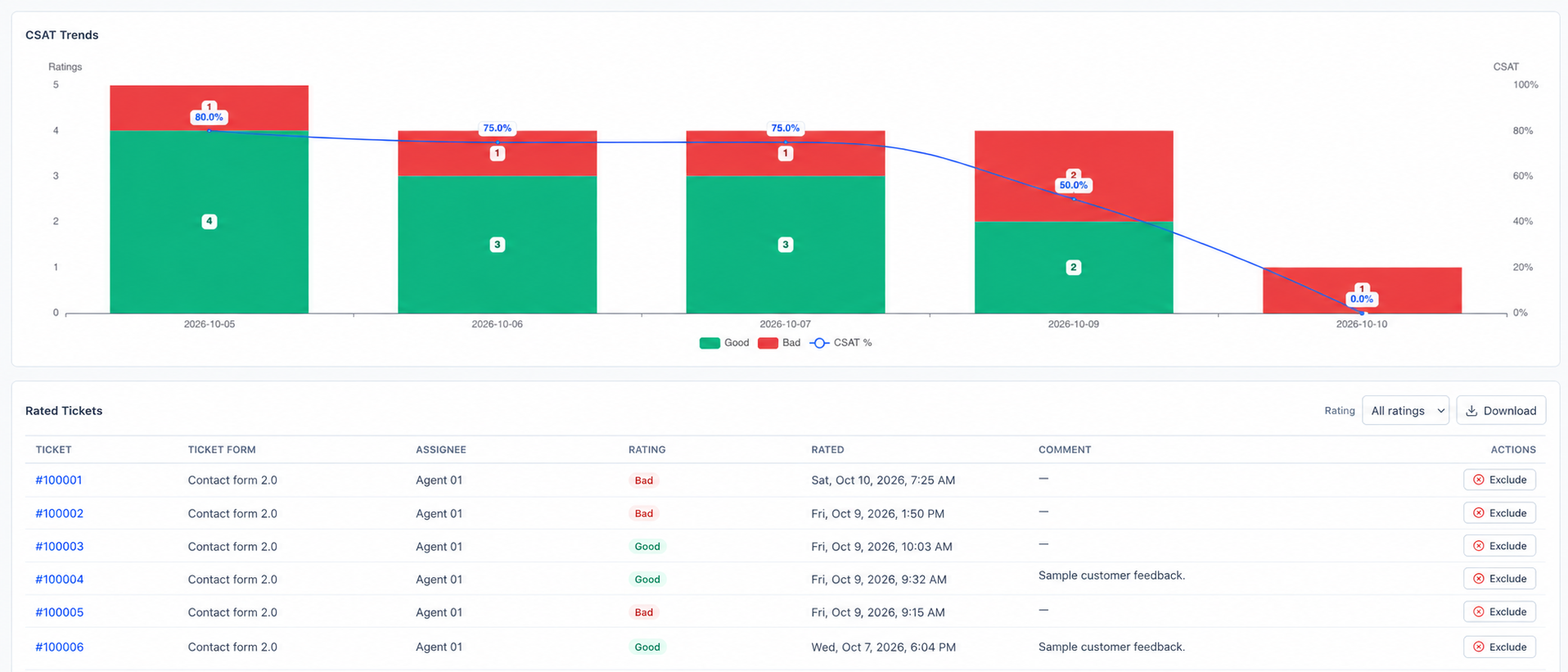Toggle the CSAT % line in legend
1568x672 pixels.
coord(840,343)
